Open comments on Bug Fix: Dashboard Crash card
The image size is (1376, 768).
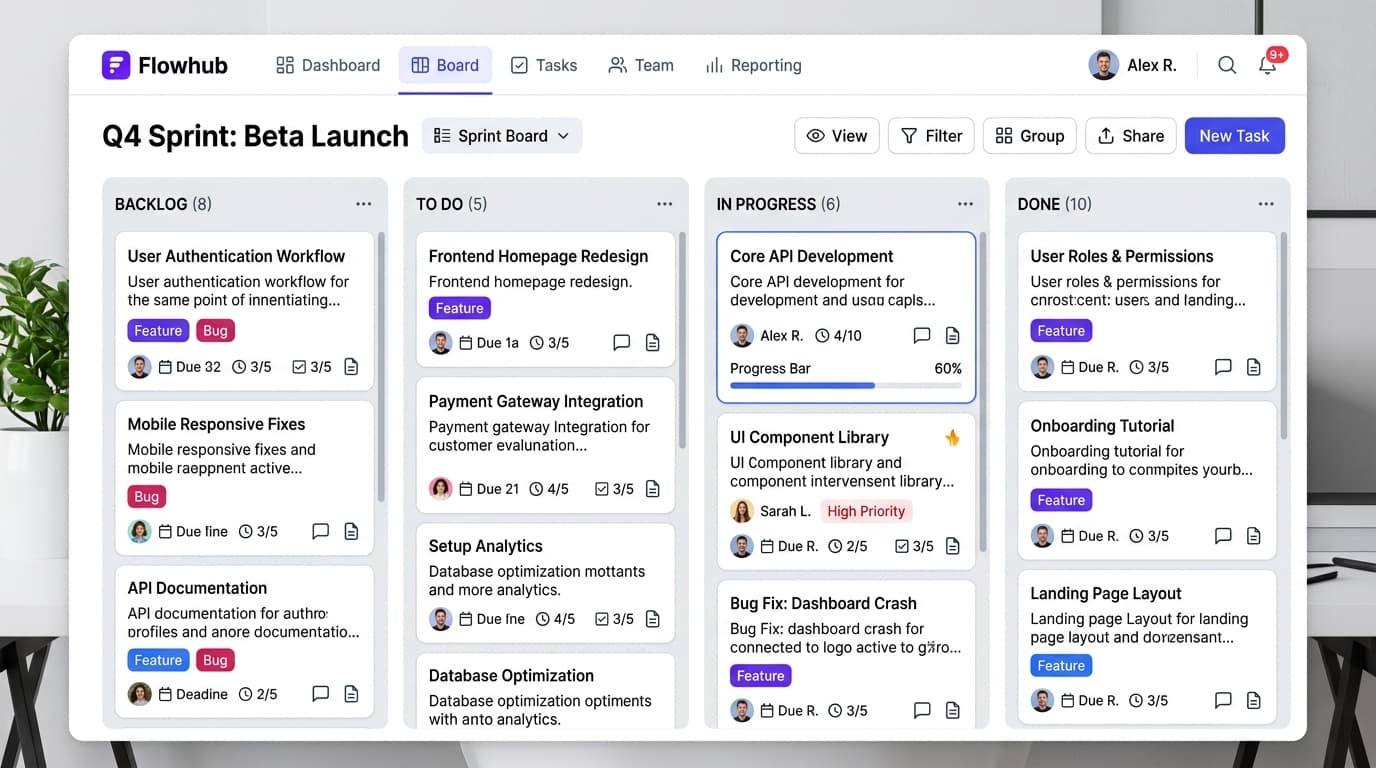pyautogui.click(x=922, y=710)
